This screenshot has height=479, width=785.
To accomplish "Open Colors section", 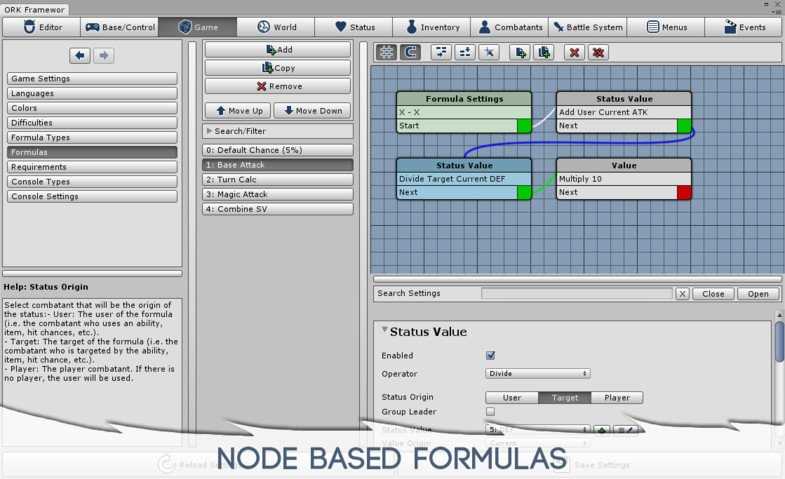I will (x=92, y=108).
